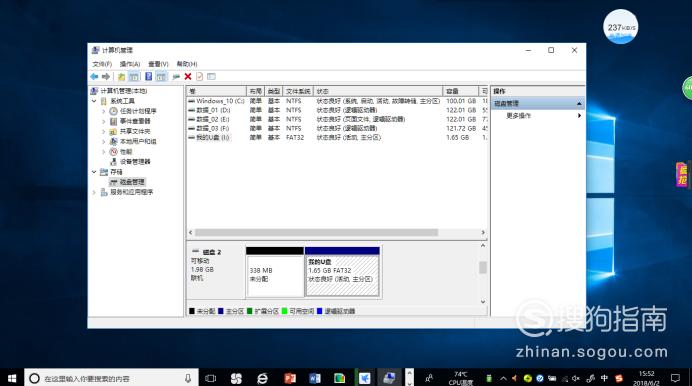Click the red X delete toolbar icon

188,77
